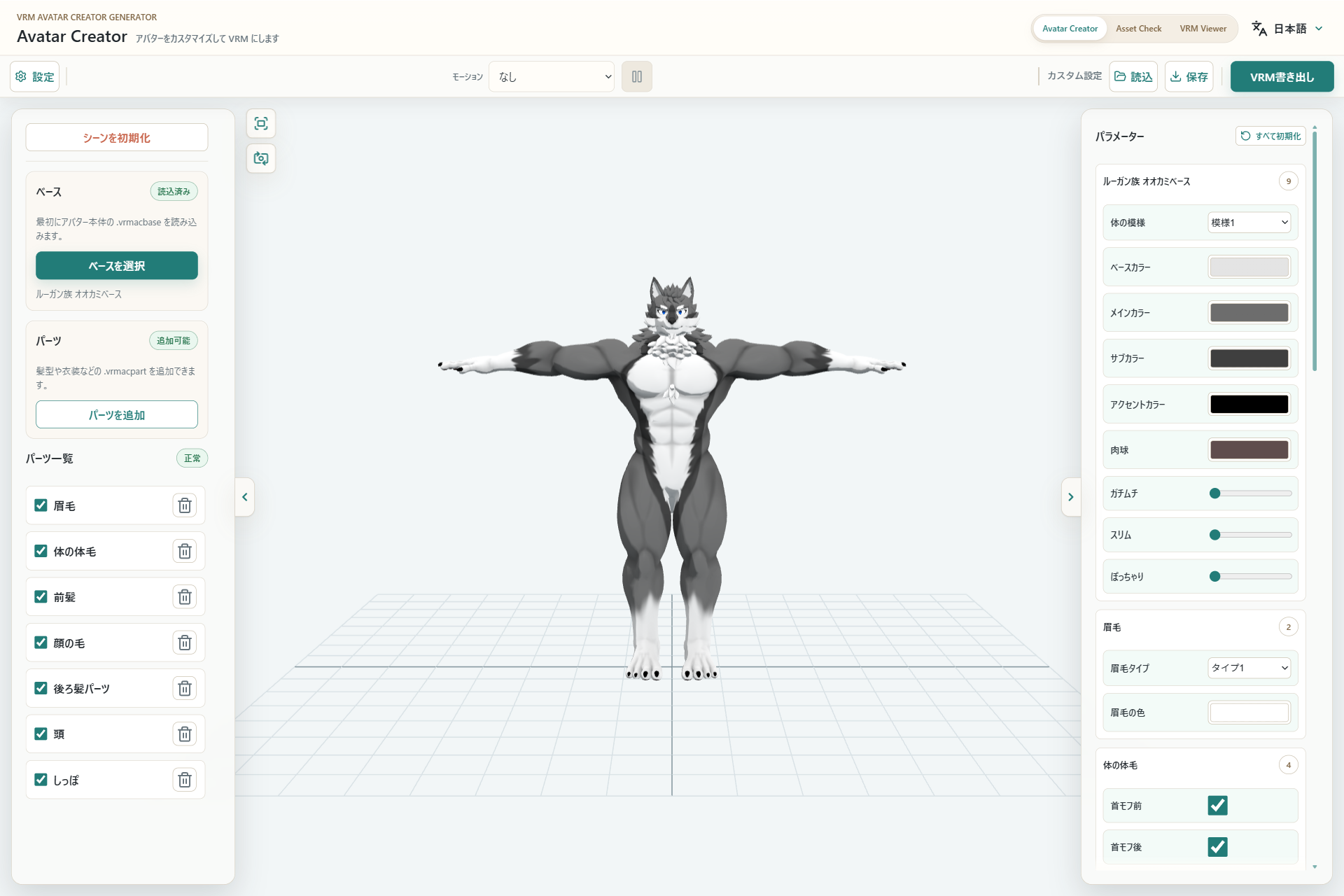The height and width of the screenshot is (896, 1344).
Task: Click the 眉毛 parameter section header
Action: [1200, 627]
